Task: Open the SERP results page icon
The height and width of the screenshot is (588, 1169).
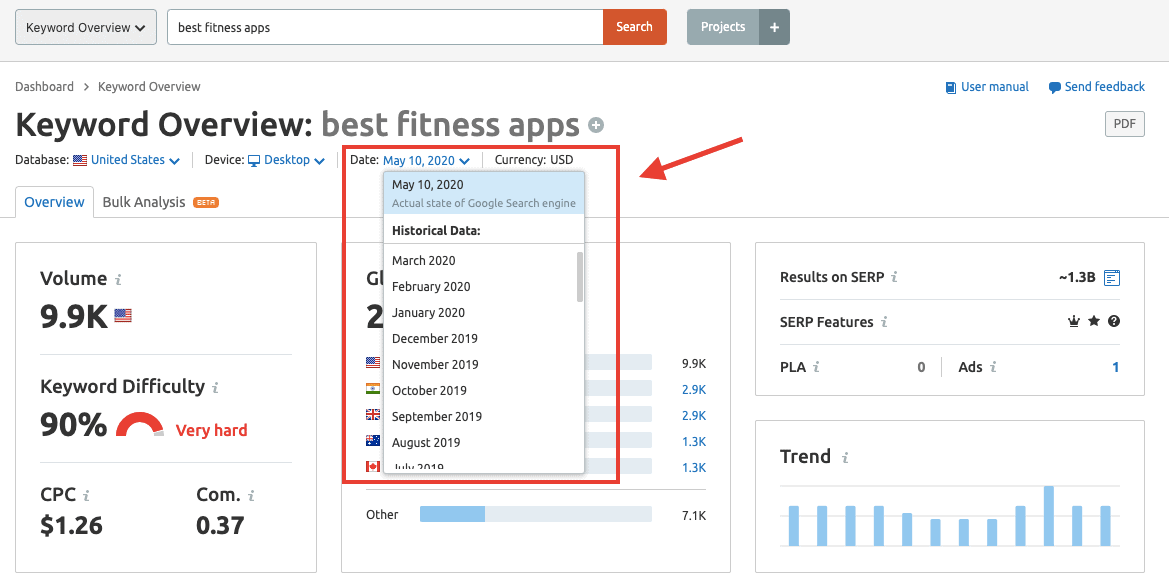Action: click(x=1112, y=277)
